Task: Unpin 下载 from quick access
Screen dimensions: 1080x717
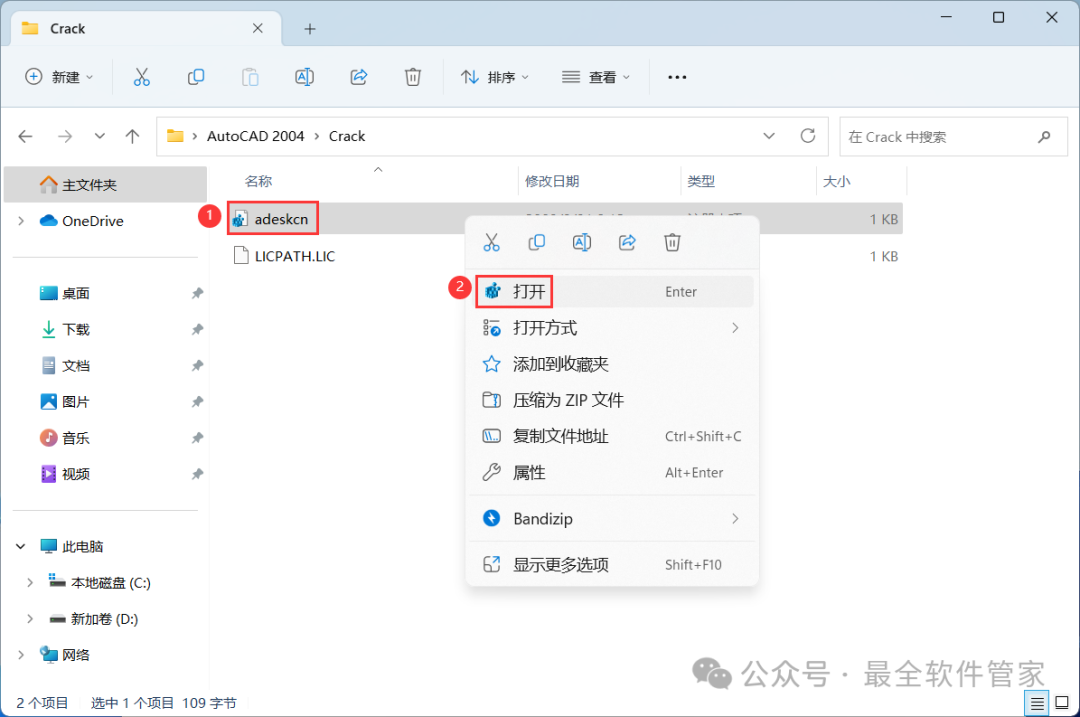Action: point(197,329)
